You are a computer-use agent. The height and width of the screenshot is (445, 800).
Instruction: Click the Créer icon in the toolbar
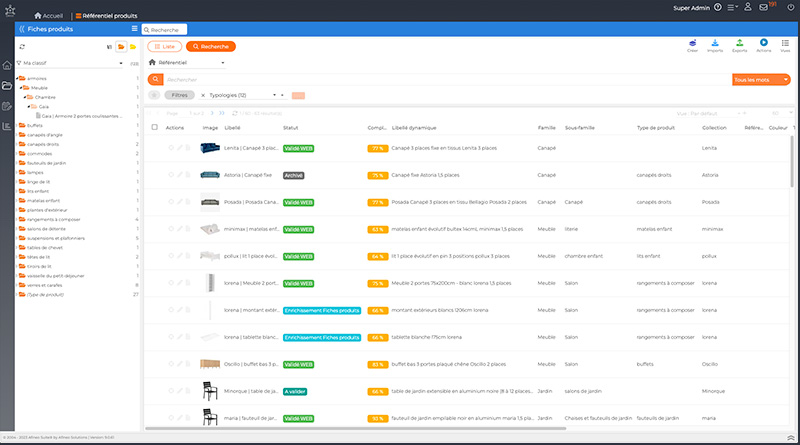[x=692, y=44]
